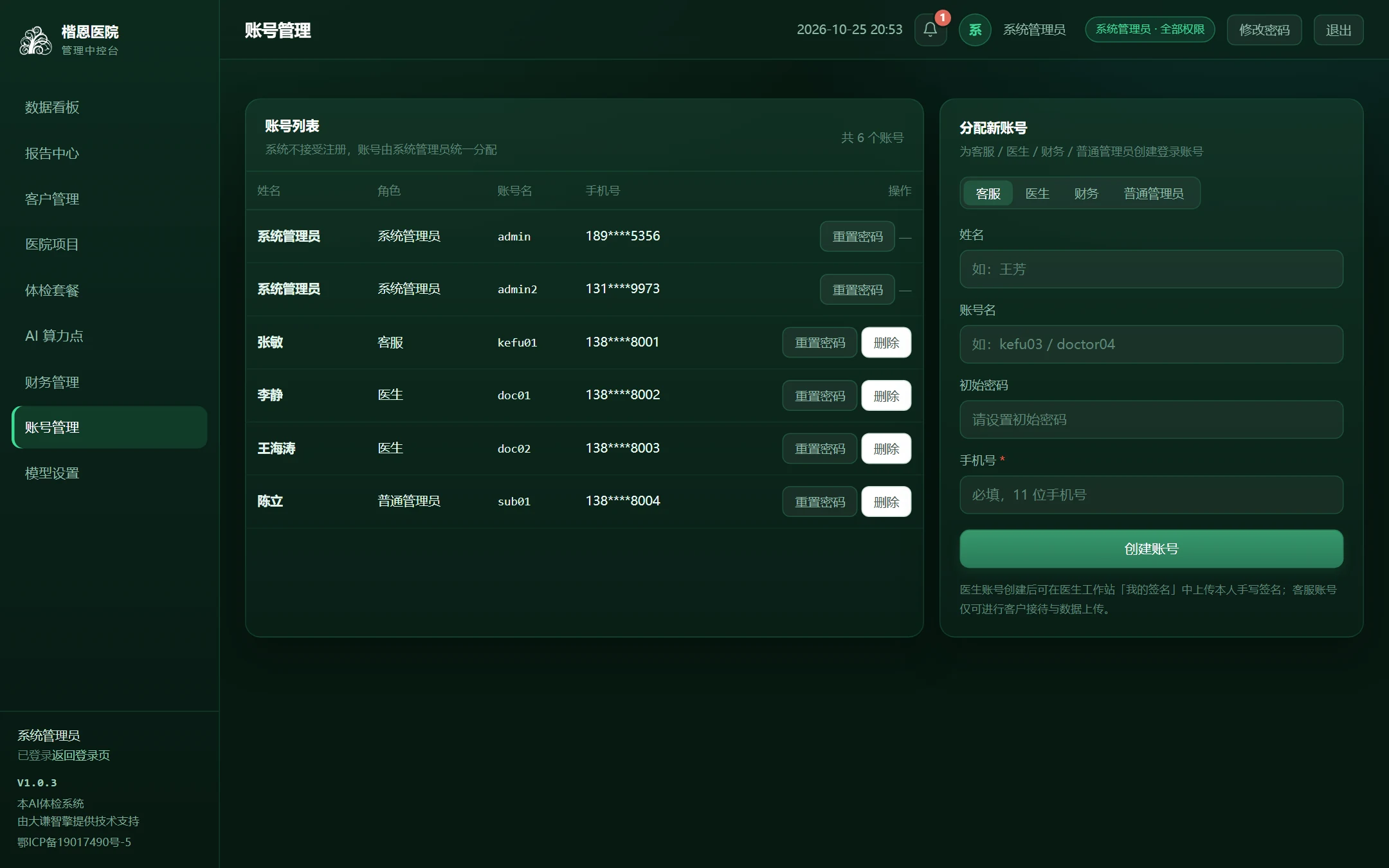Click the 返回登录页 link
1389x868 pixels.
tap(81, 755)
